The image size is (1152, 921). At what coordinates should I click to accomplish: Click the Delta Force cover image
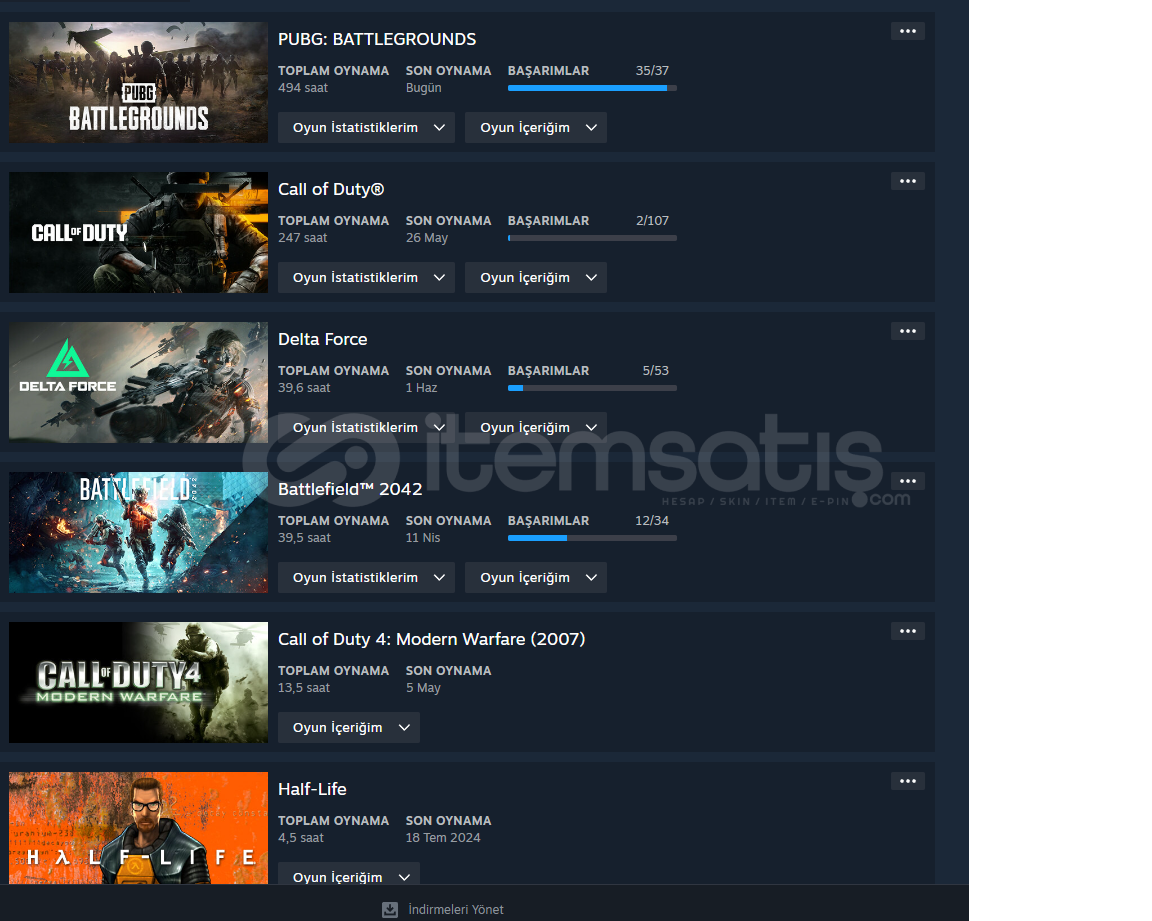(x=138, y=382)
